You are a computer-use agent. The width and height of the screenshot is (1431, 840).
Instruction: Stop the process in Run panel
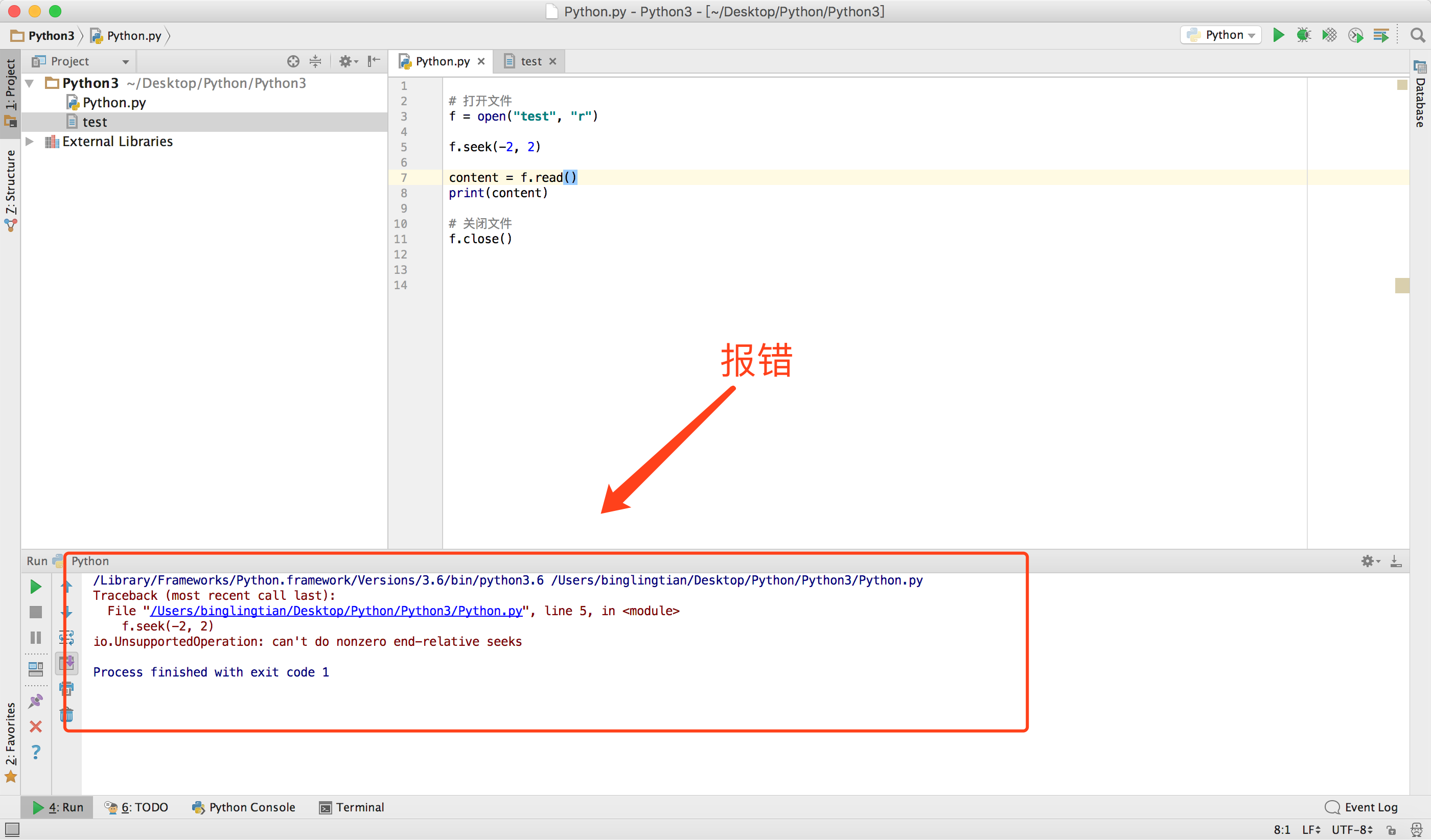point(36,612)
